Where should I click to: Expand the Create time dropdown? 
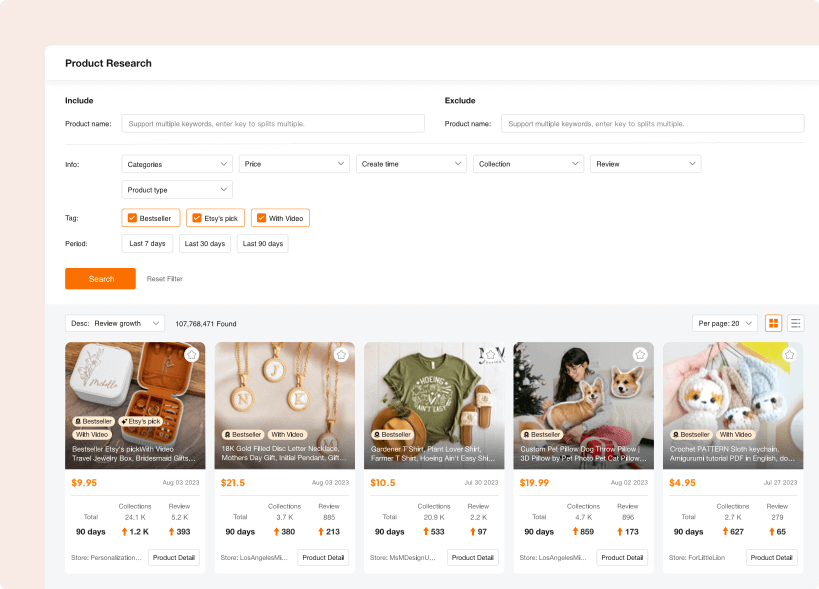click(411, 163)
